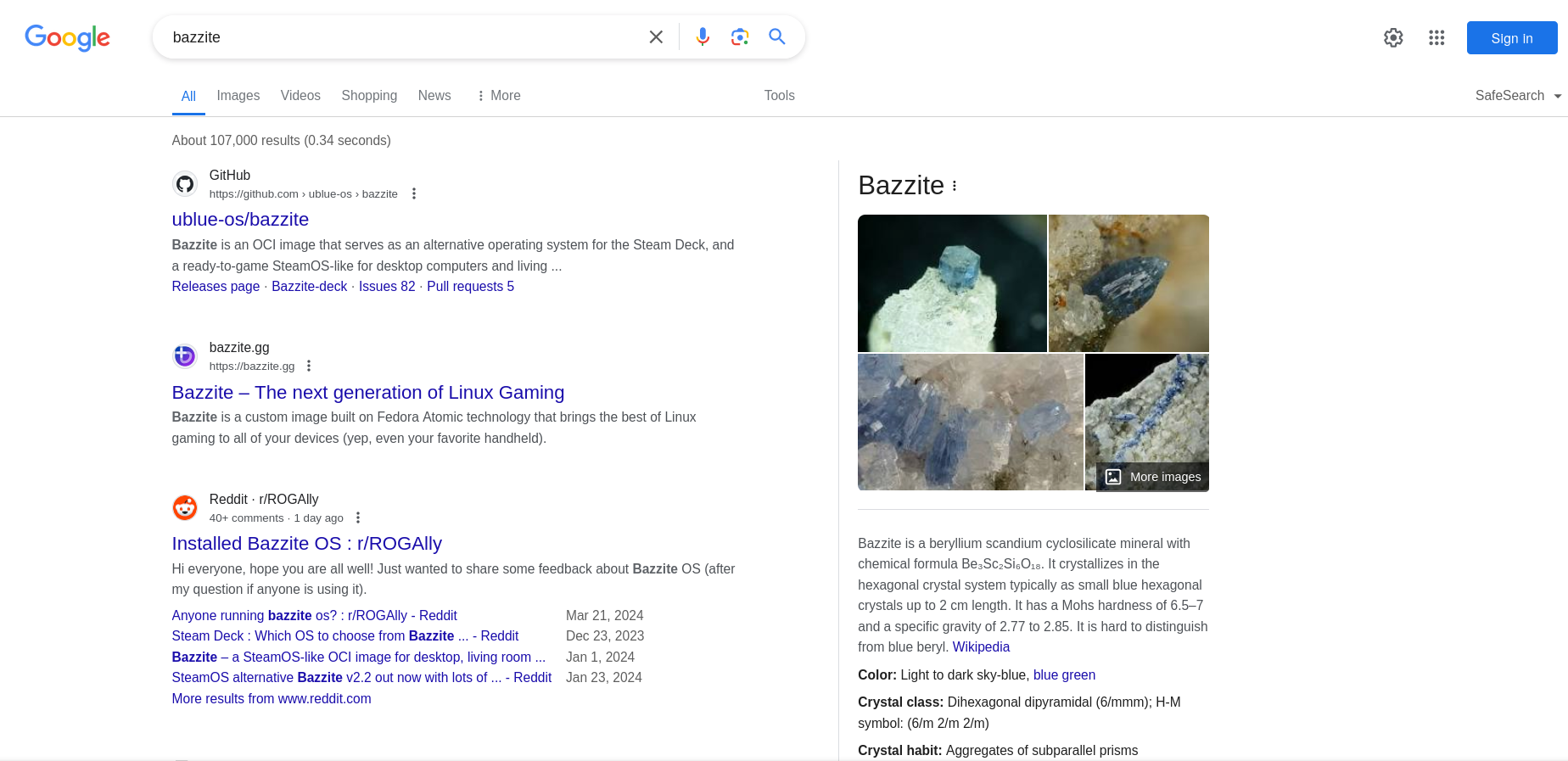
Task: Open options menu for GitHub result
Action: 414,193
